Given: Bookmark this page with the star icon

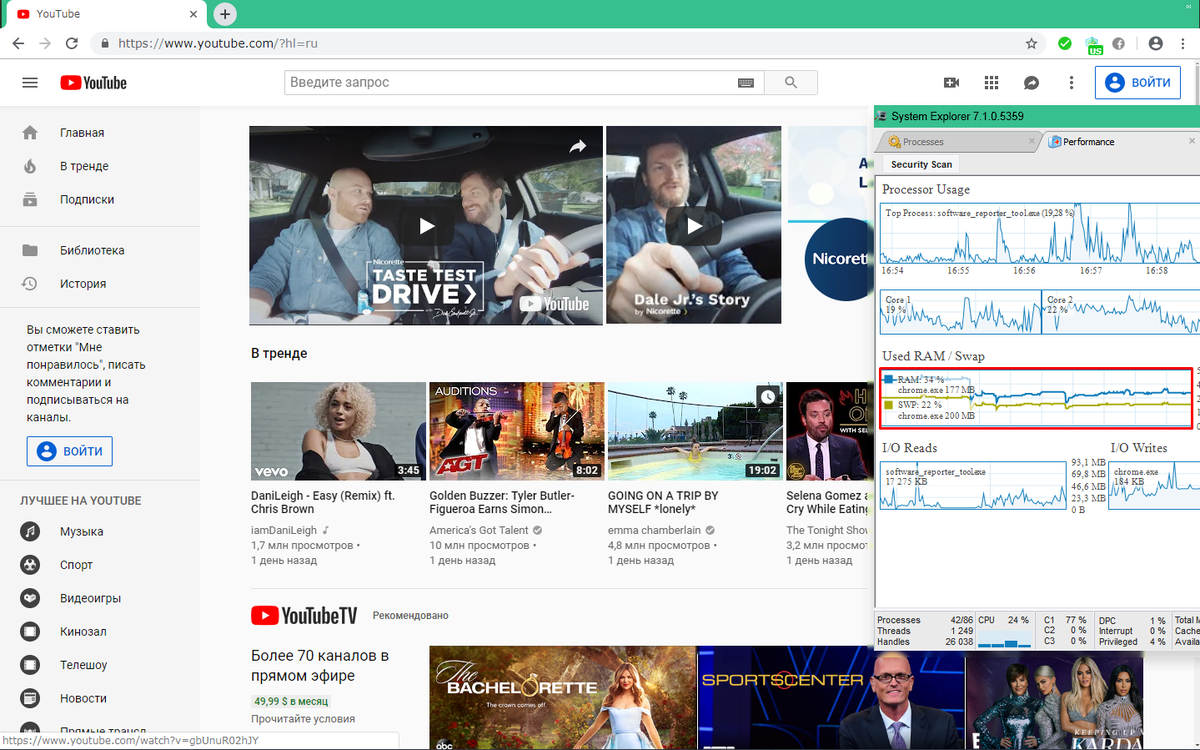Looking at the screenshot, I should point(1031,44).
